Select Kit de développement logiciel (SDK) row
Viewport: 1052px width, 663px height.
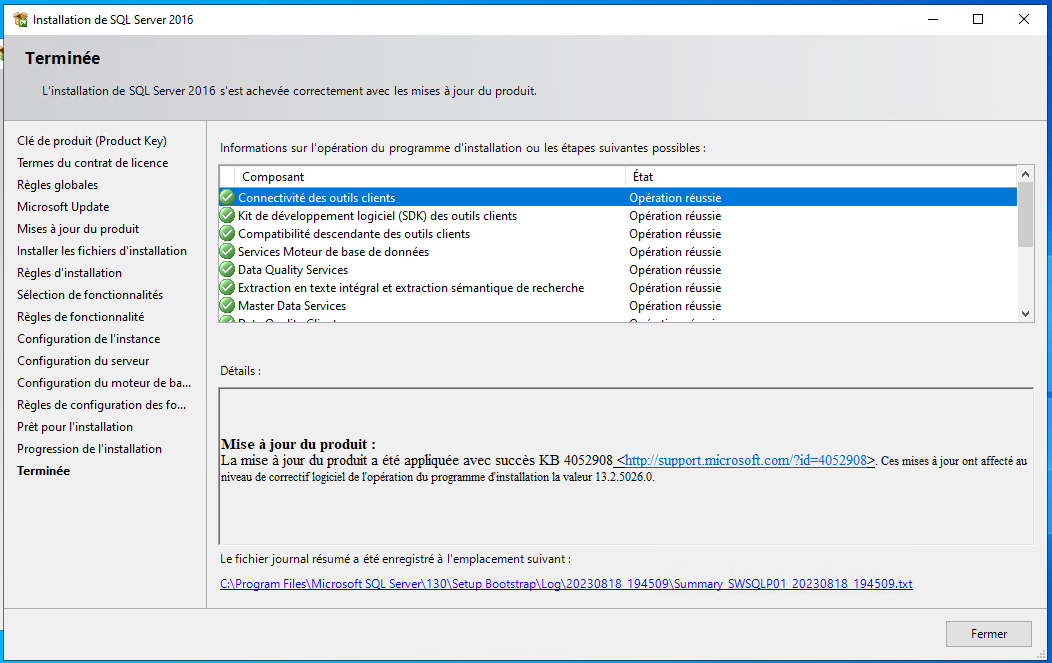point(618,215)
